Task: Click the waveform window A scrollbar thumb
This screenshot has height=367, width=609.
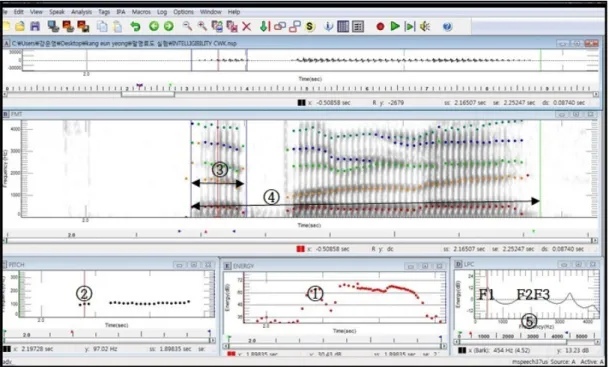Action: pos(148,94)
